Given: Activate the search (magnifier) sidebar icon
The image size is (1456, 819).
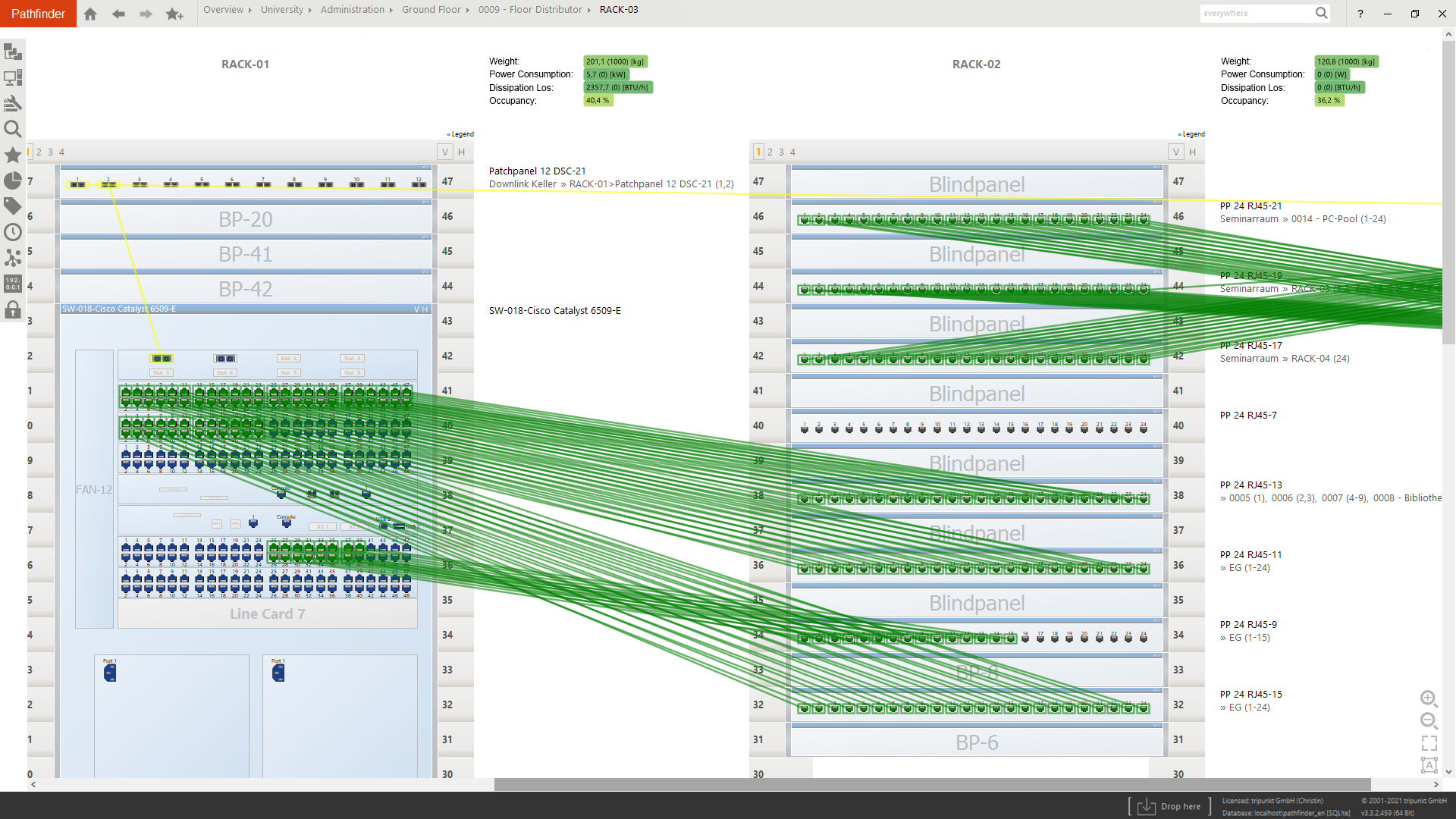Looking at the screenshot, I should (x=12, y=129).
